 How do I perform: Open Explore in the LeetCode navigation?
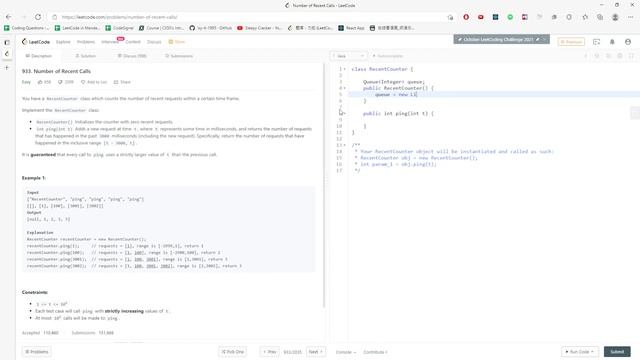coord(63,42)
